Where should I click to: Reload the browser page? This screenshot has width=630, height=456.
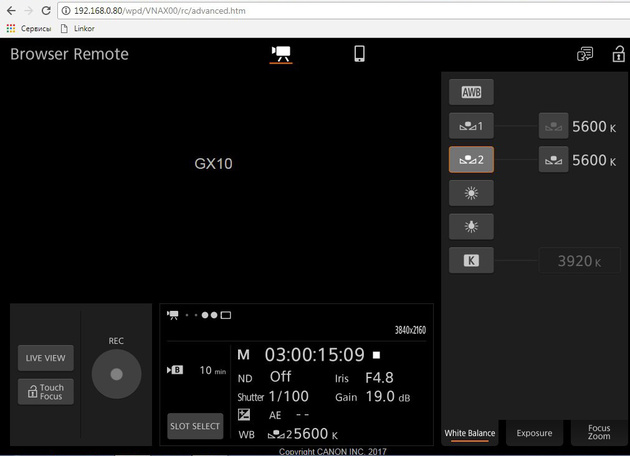coord(46,10)
